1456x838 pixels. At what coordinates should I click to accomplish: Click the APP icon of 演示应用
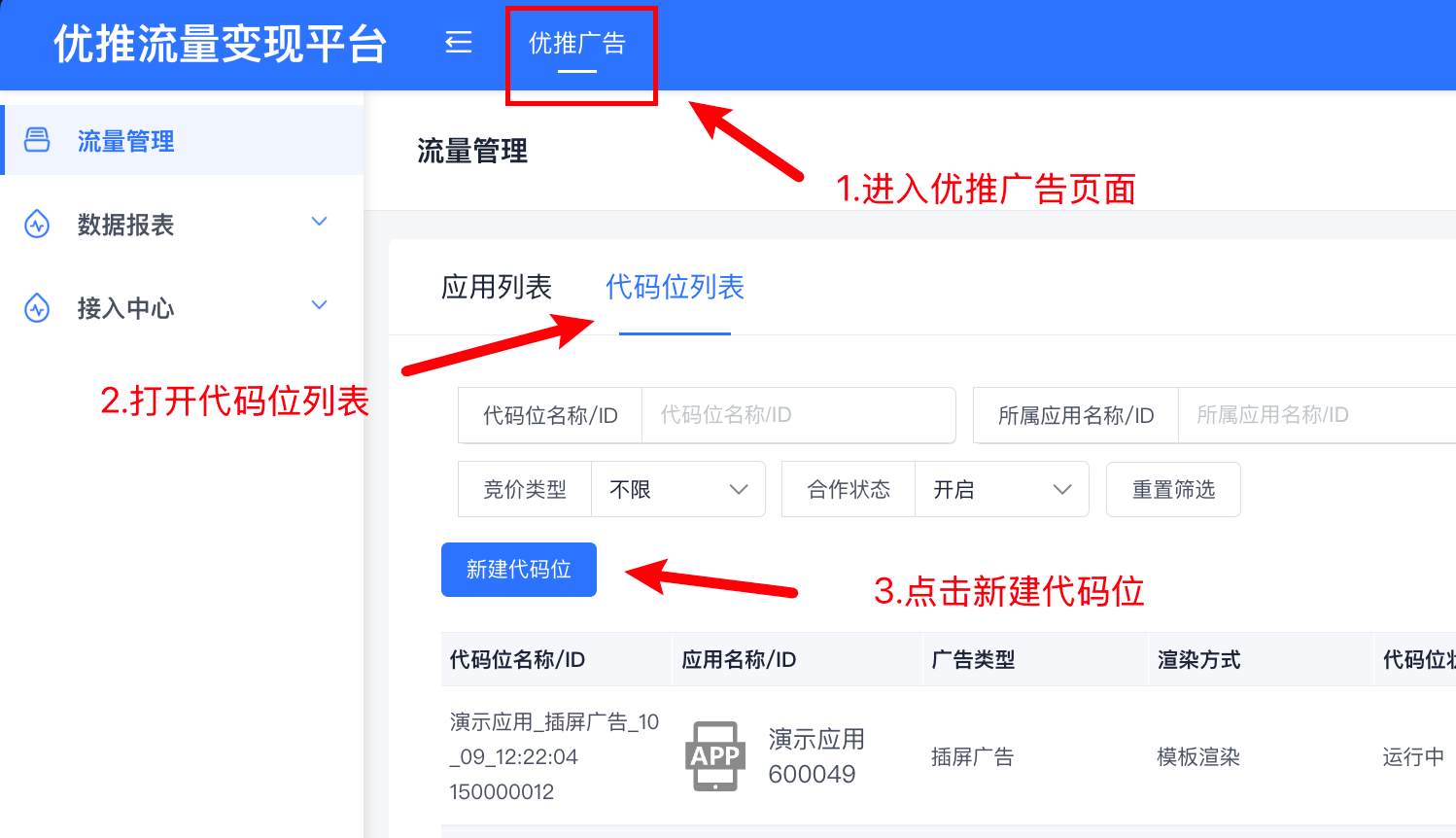[715, 755]
